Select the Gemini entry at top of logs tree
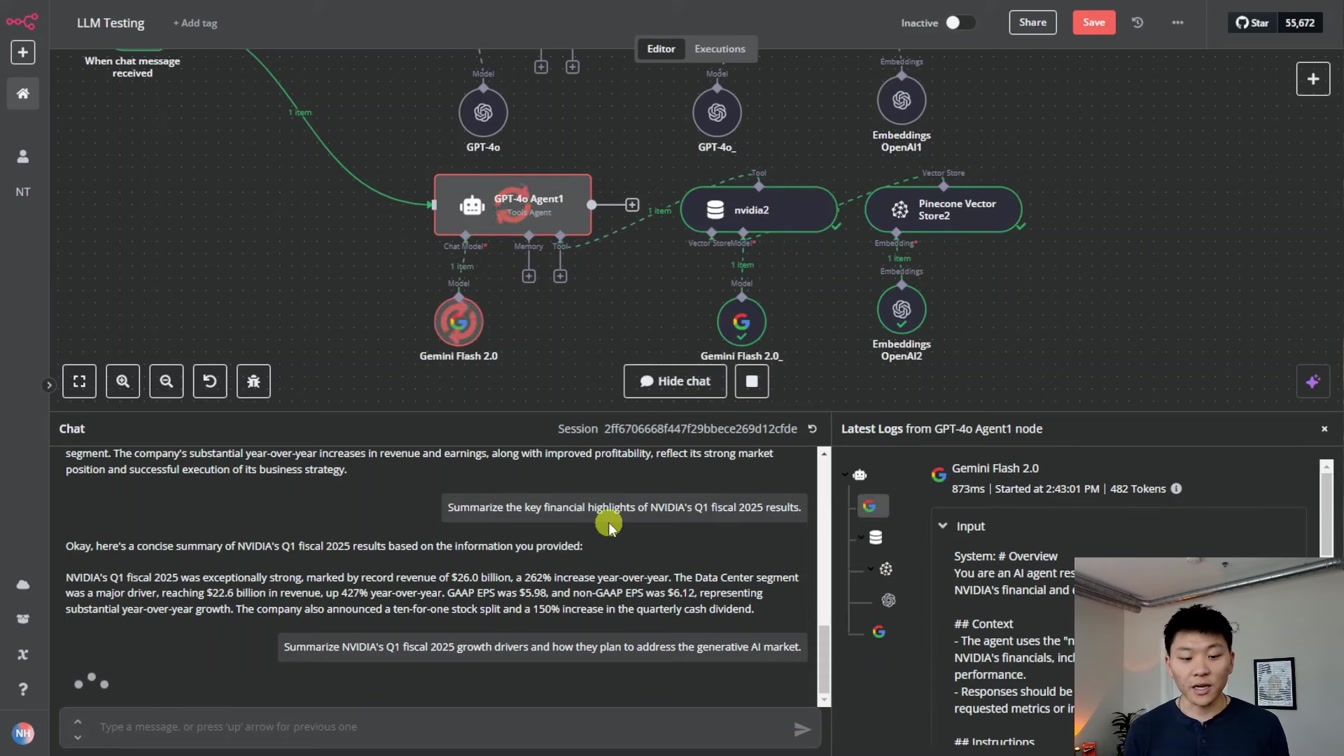This screenshot has height=756, width=1344. click(869, 506)
